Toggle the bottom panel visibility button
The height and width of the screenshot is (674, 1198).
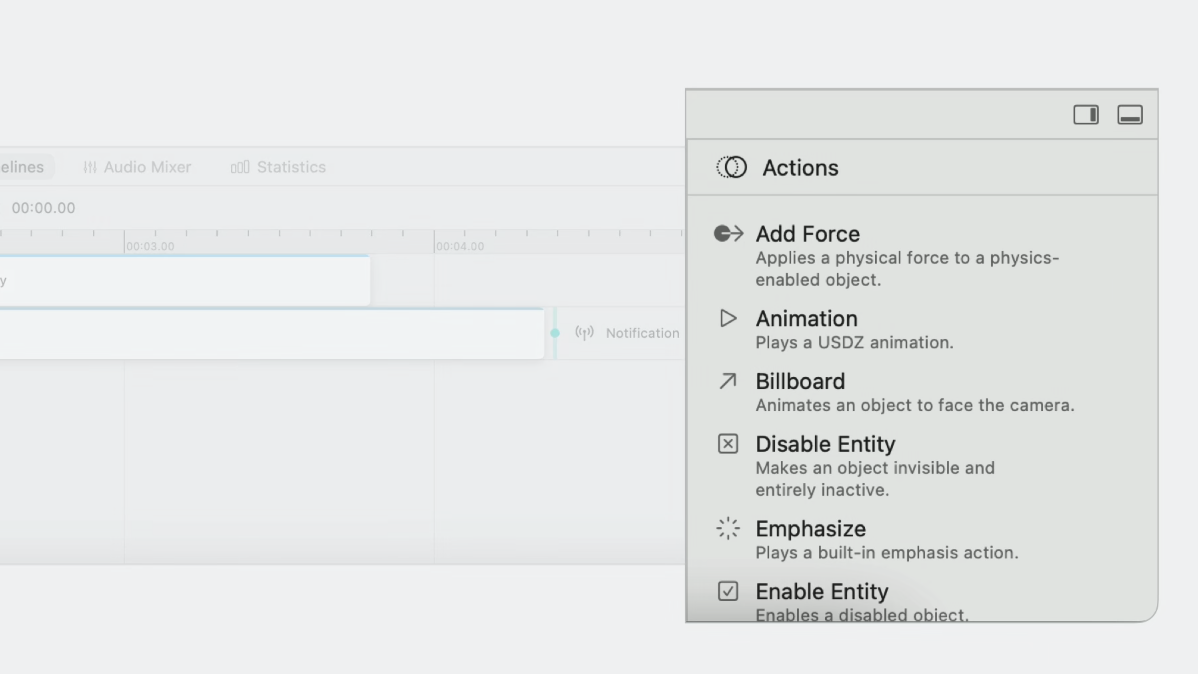click(1130, 115)
